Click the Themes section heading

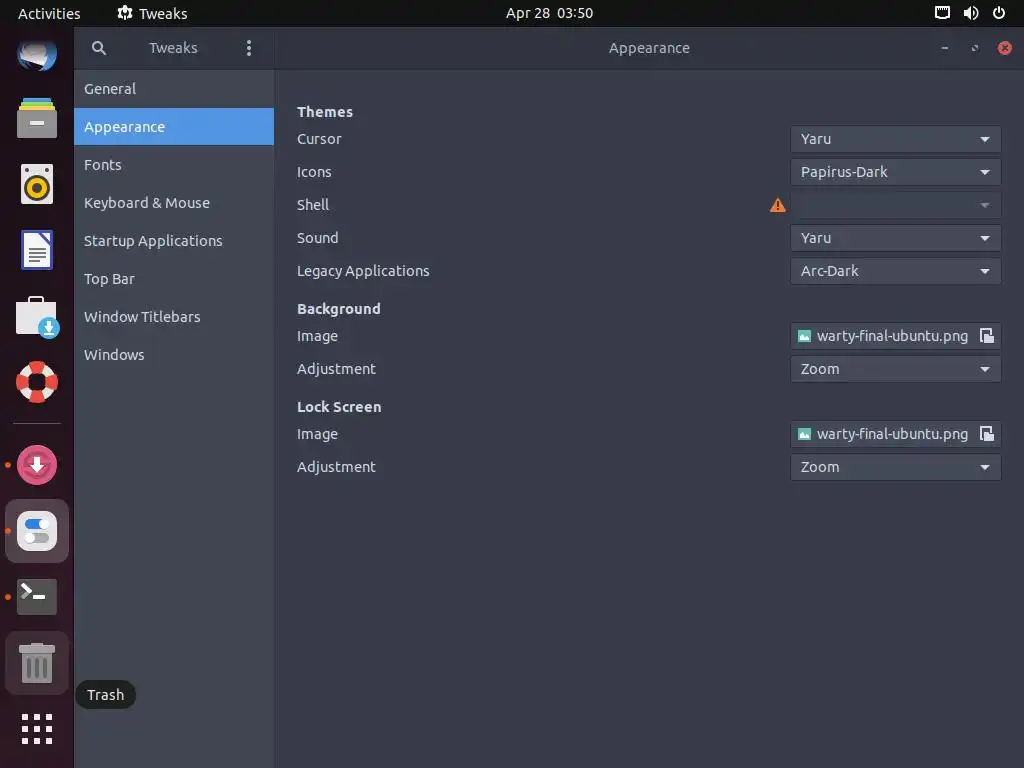pyautogui.click(x=325, y=112)
